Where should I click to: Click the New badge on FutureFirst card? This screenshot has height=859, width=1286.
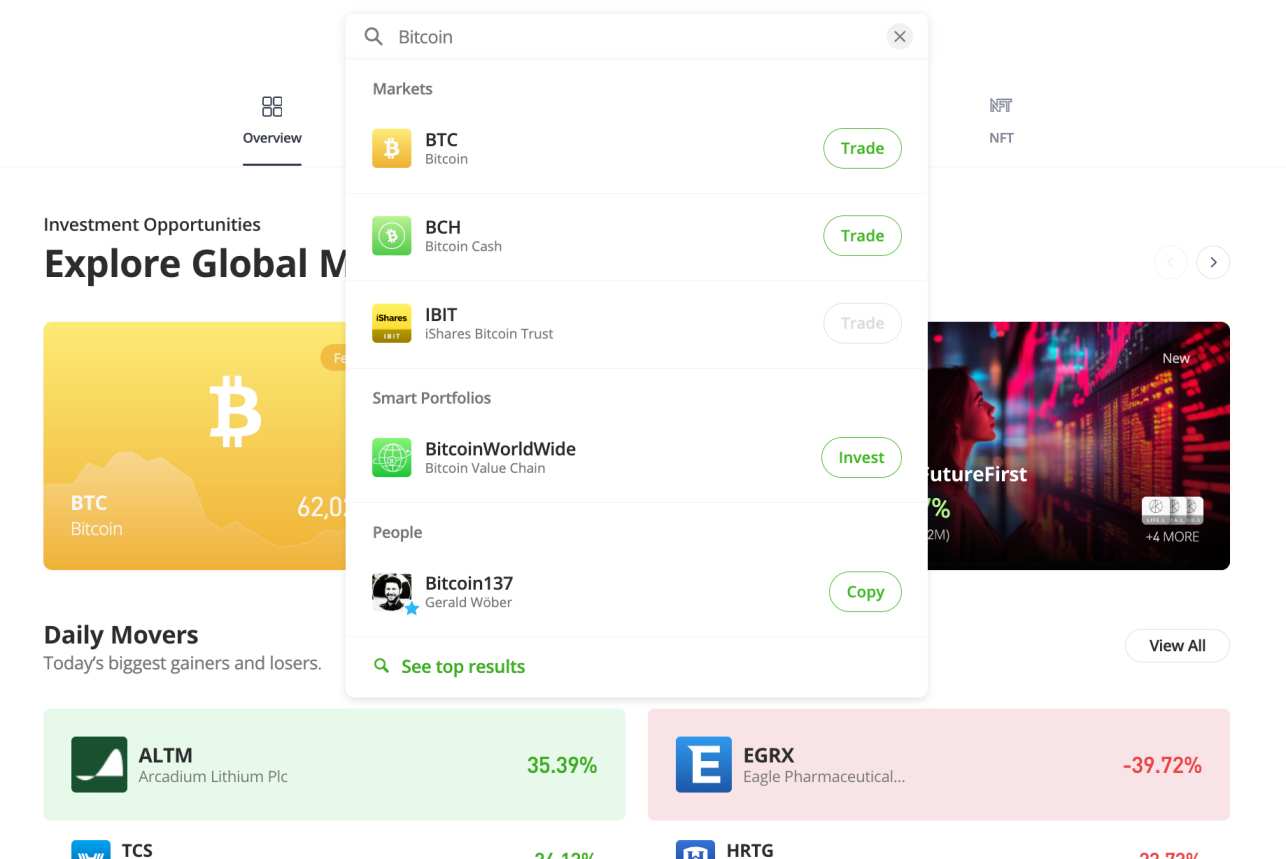1176,358
